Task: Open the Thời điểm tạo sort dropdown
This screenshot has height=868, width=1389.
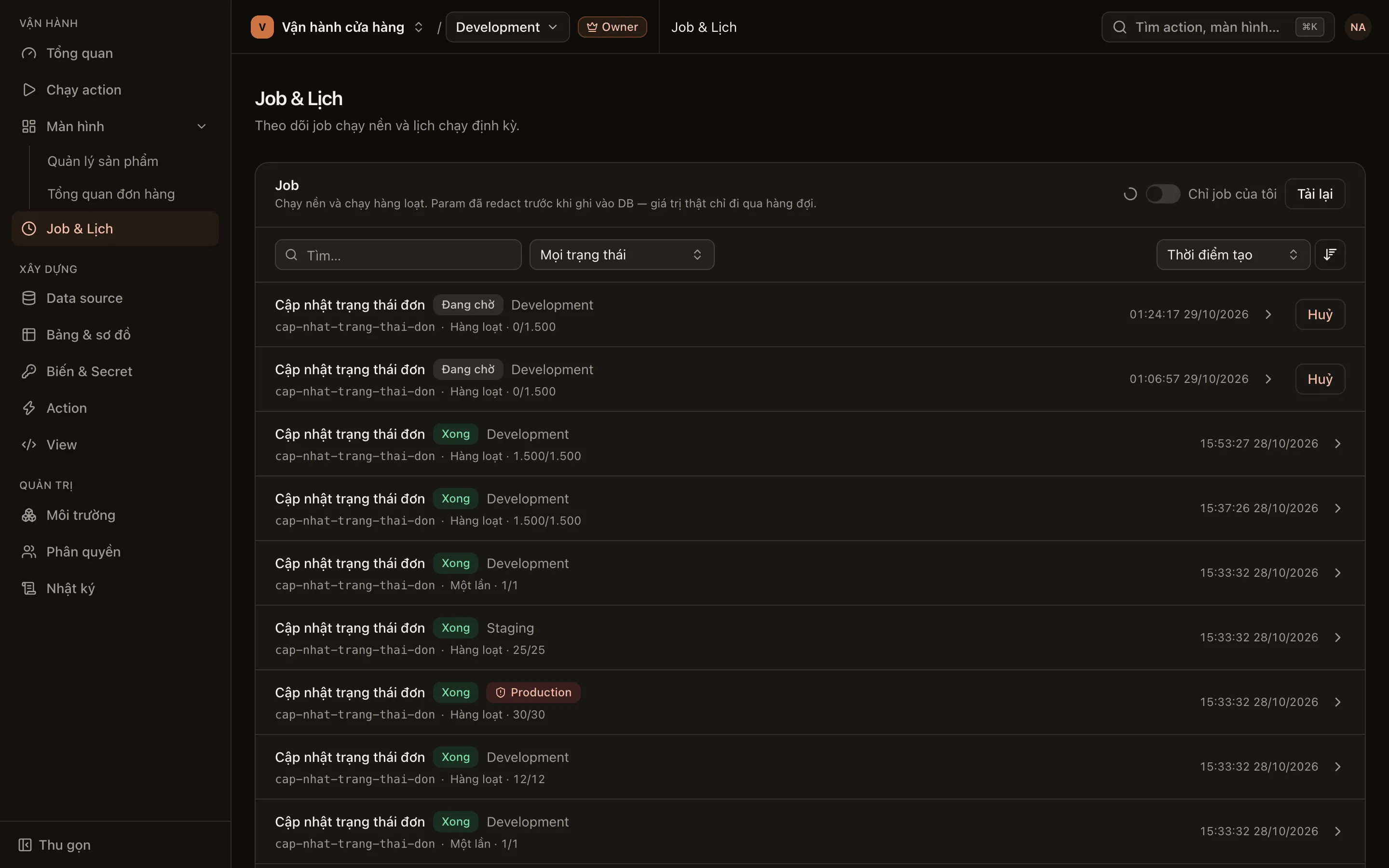Action: [x=1233, y=254]
